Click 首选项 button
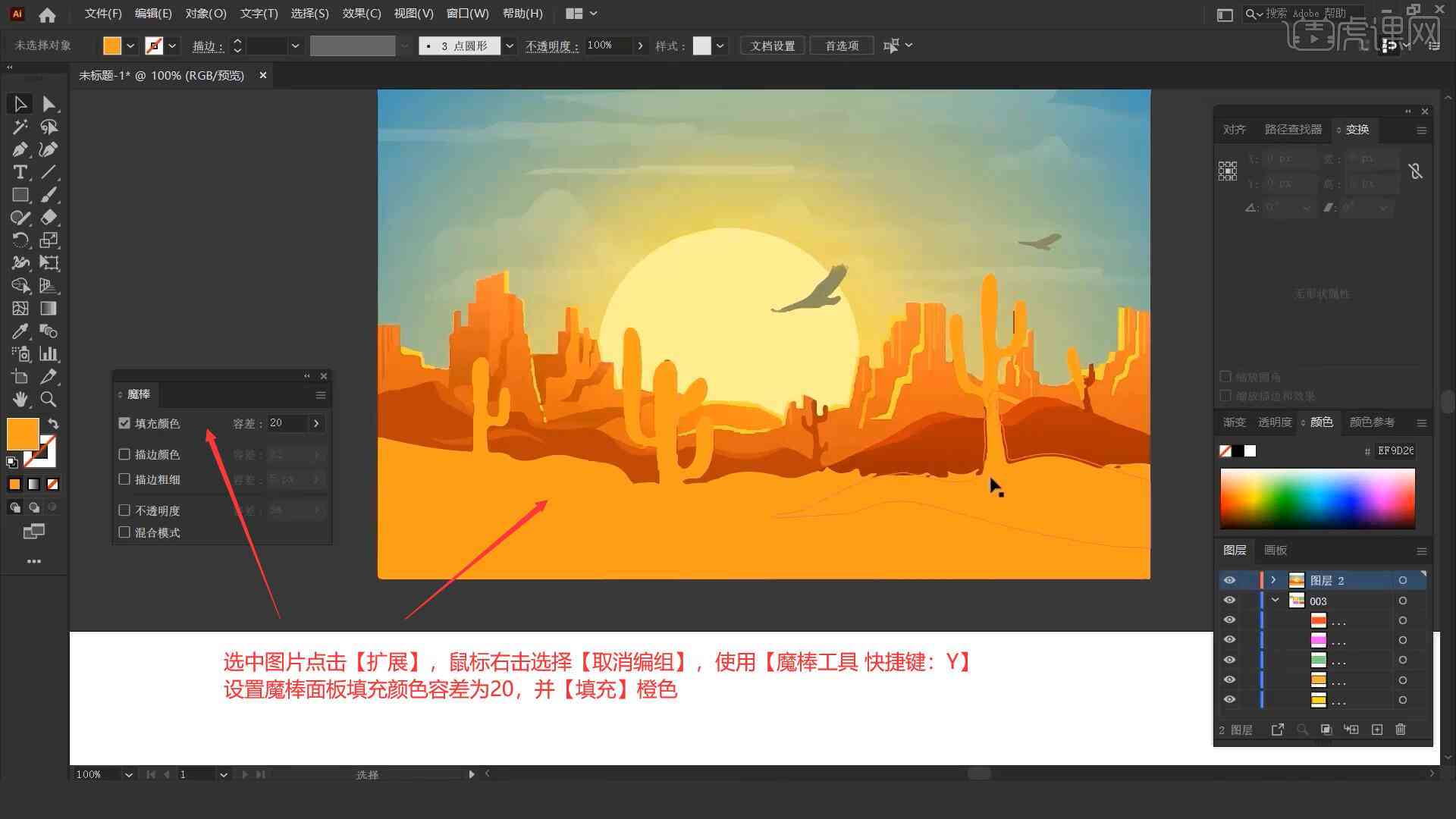 [x=840, y=45]
